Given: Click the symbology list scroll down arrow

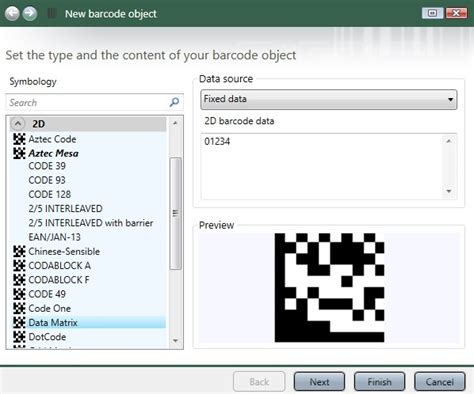Looking at the screenshot, I should 175,341.
